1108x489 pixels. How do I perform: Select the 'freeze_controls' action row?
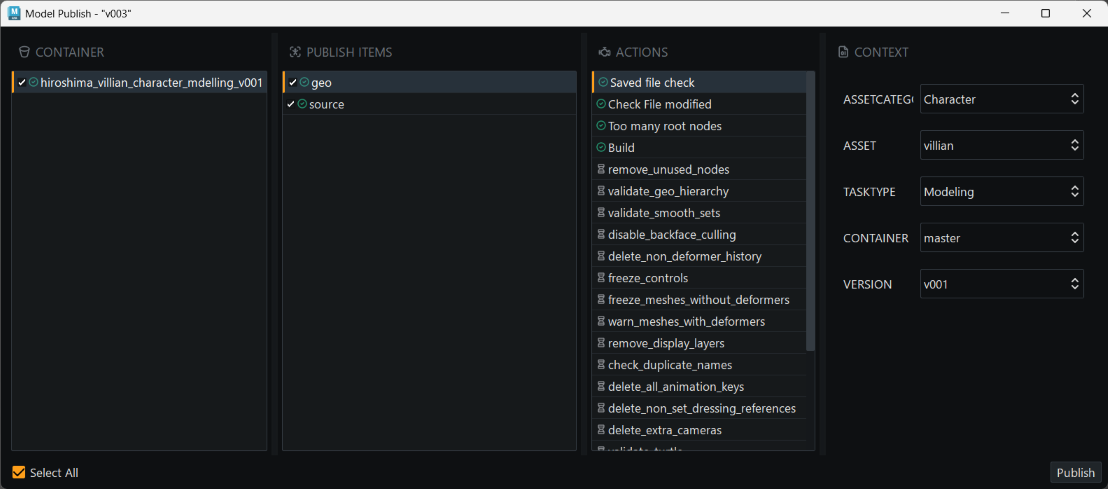[699, 278]
